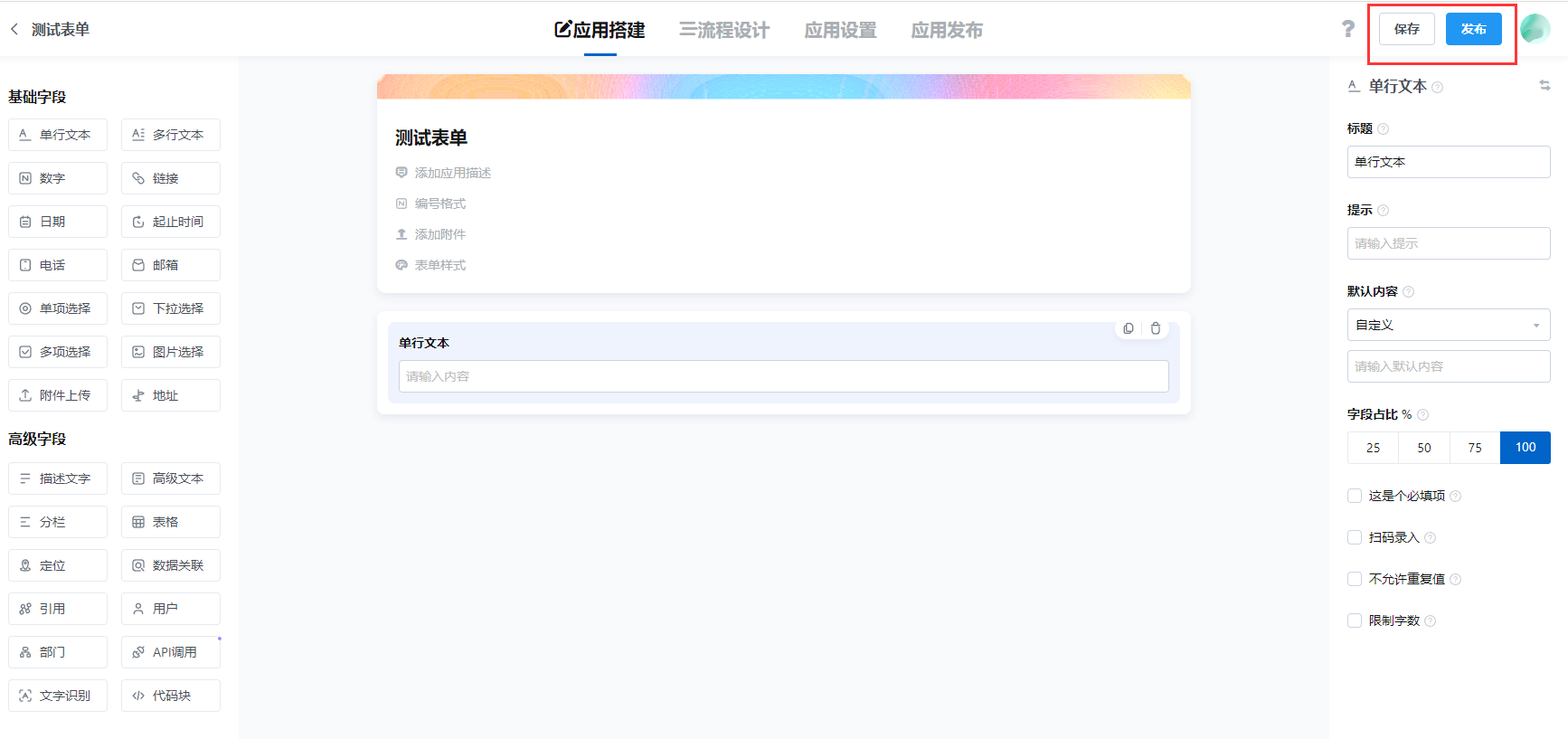This screenshot has width=1568, height=739.
Task: Add a 表格 advanced component
Action: click(x=171, y=522)
